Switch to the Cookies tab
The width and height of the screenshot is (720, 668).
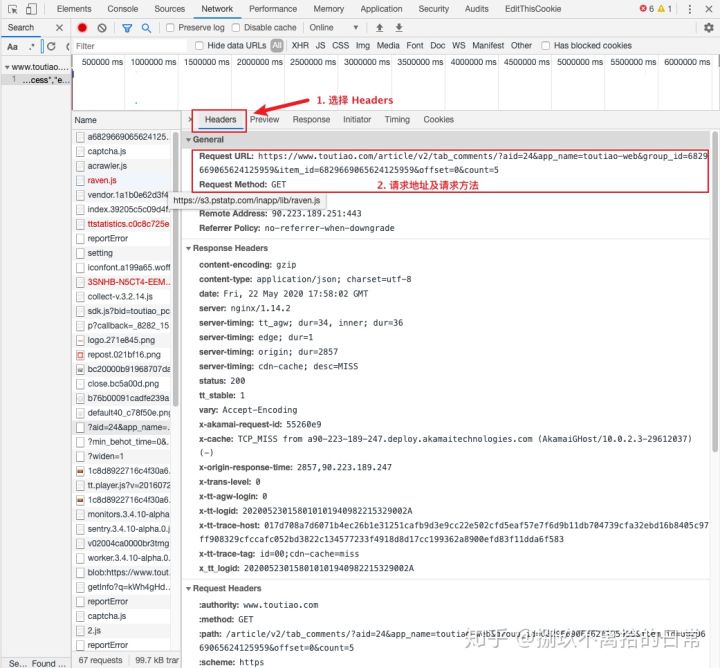pos(439,119)
